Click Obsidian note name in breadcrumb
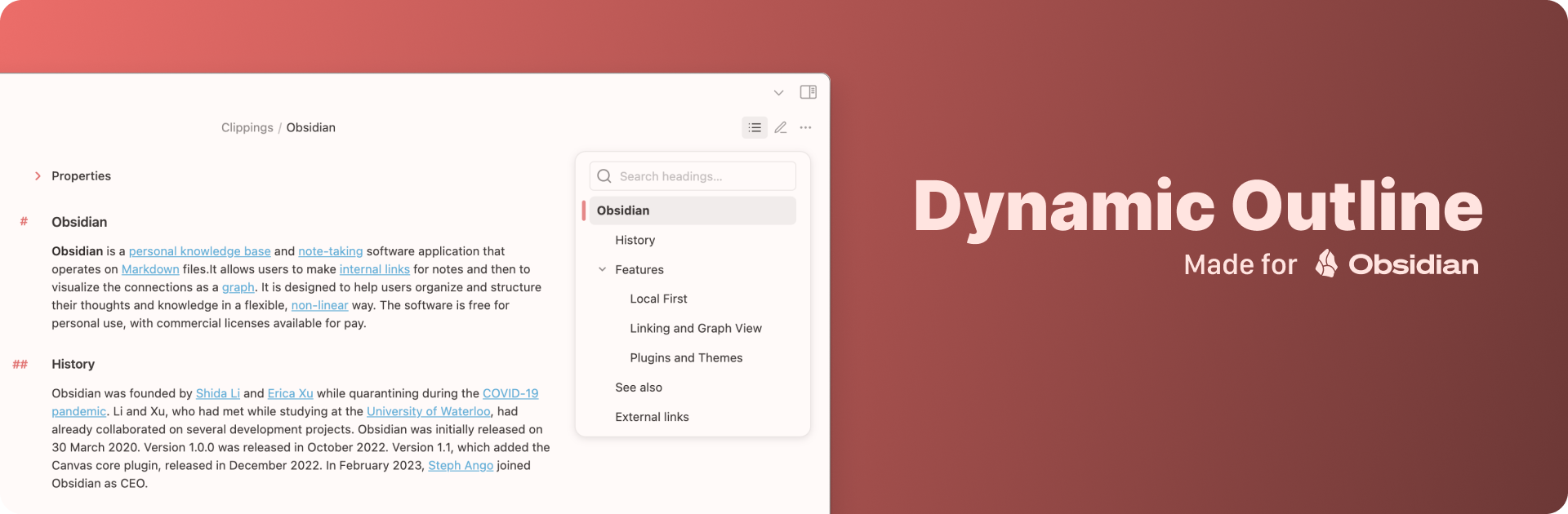This screenshot has height=514, width=1568. pos(311,127)
